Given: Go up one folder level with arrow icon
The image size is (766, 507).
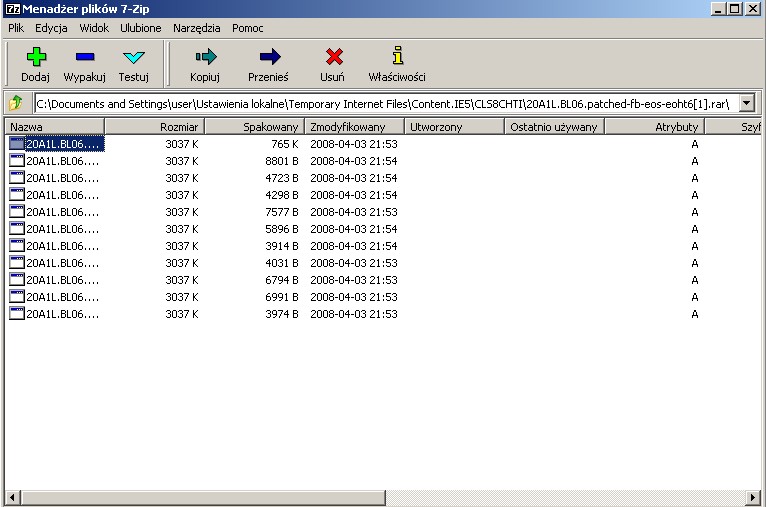Looking at the screenshot, I should [x=16, y=103].
